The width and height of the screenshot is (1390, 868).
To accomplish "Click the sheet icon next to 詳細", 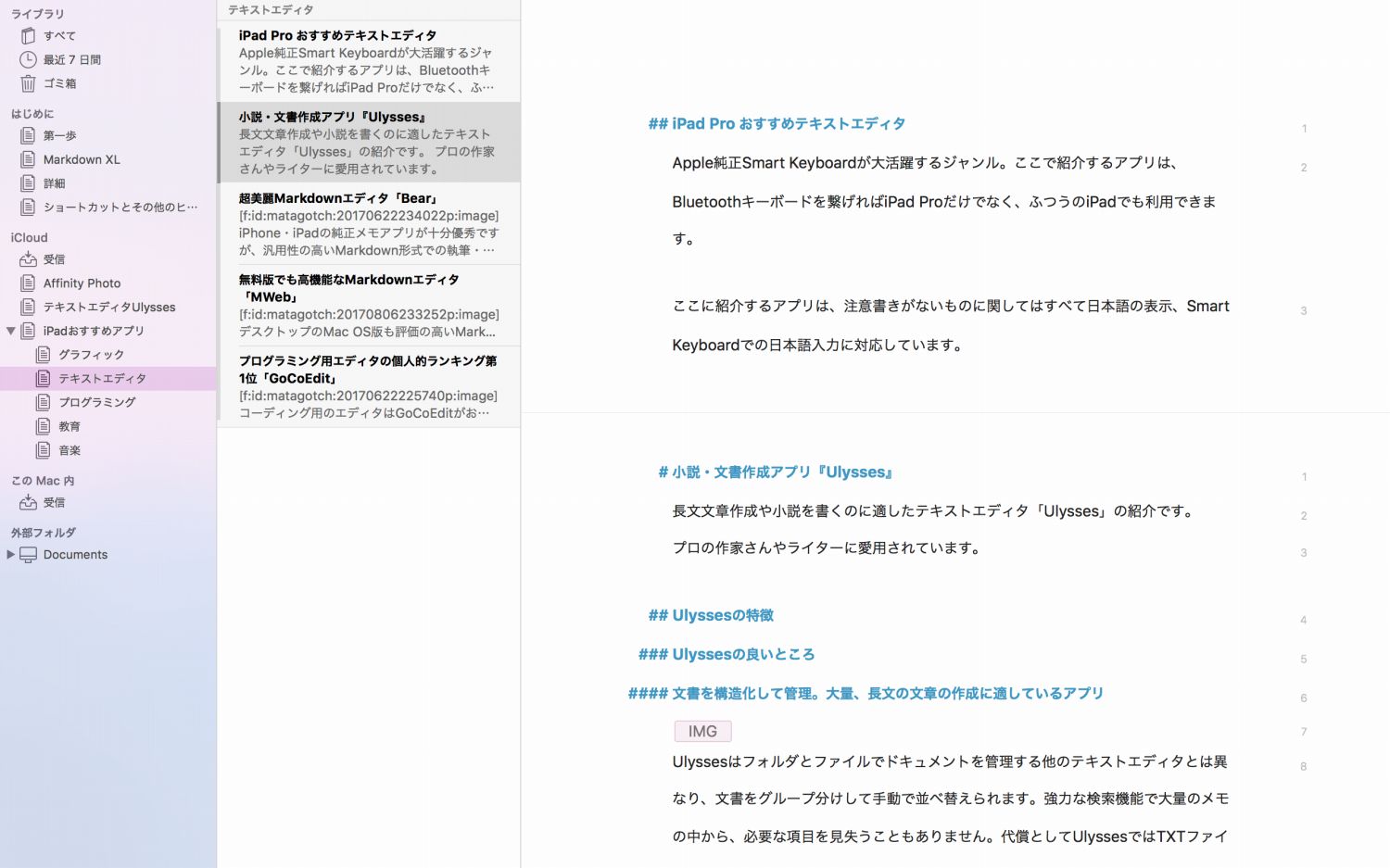I will (28, 183).
